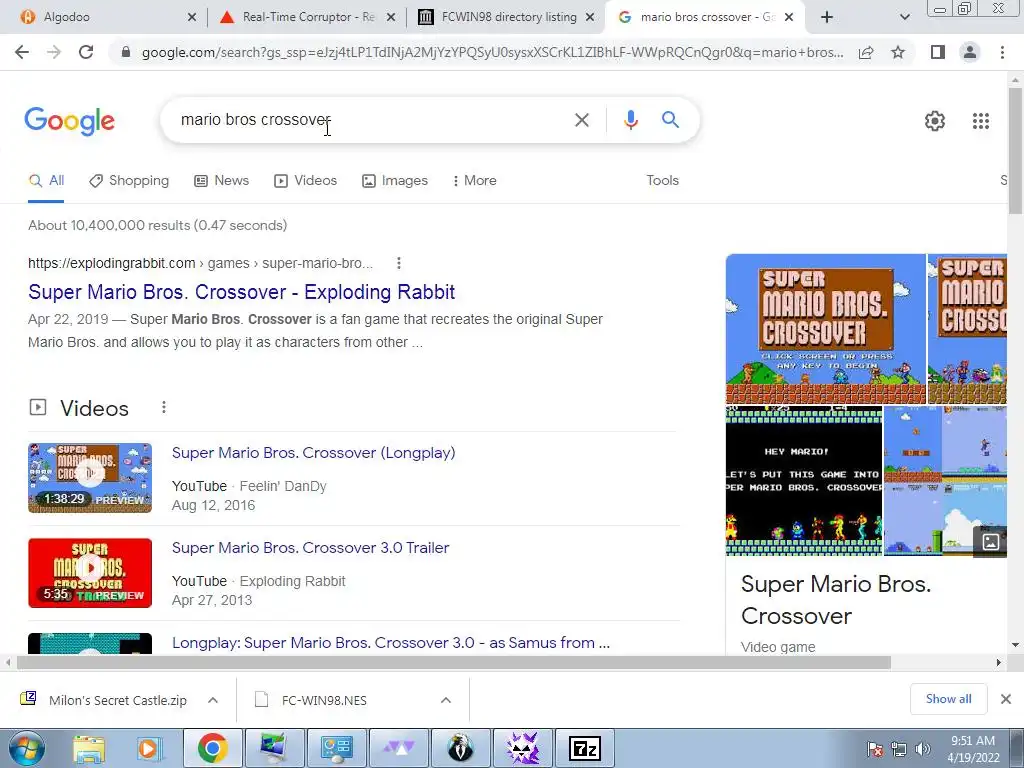
Task: Open FC-WIN98.NES downloaded file
Action: point(324,700)
